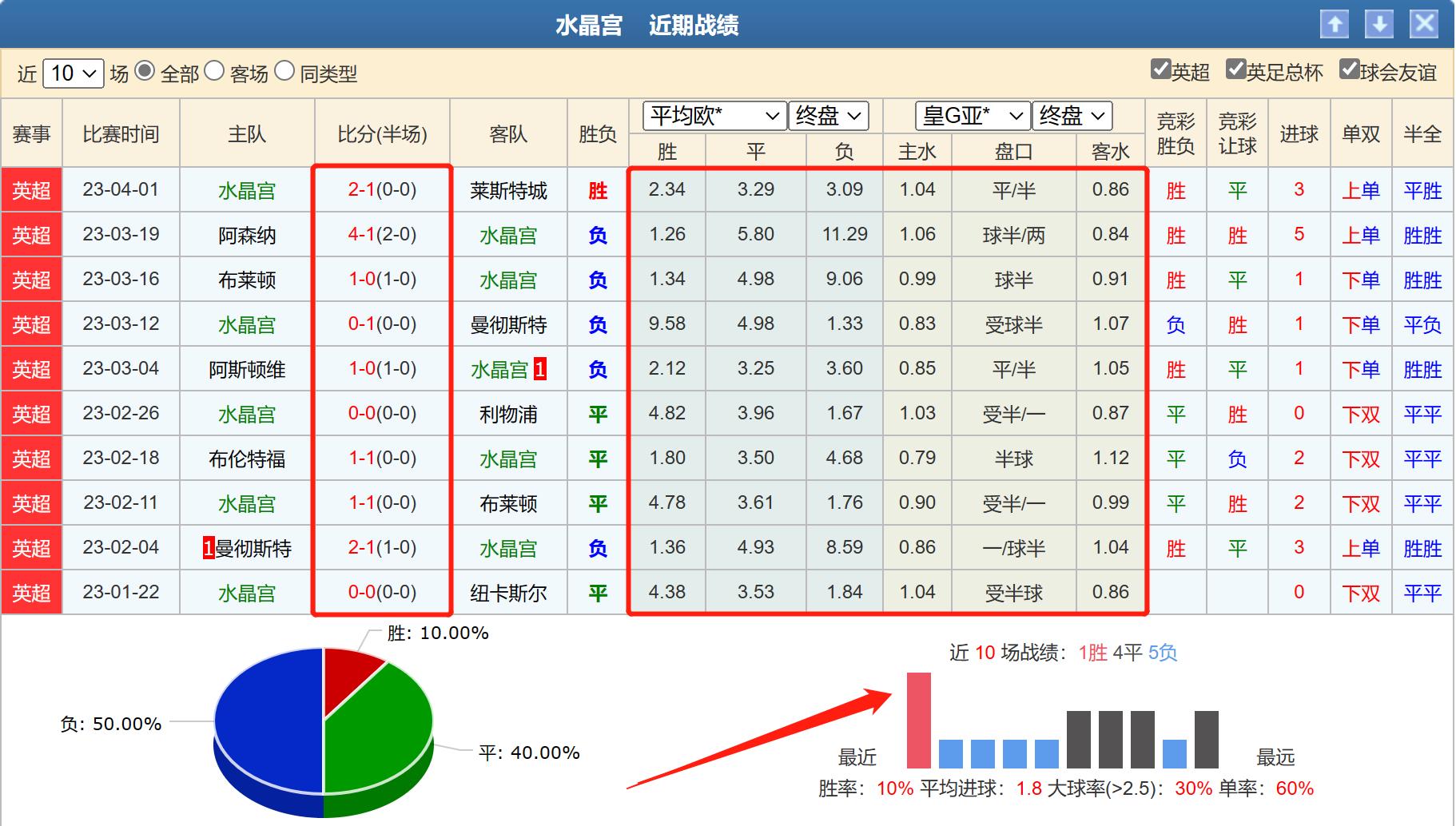This screenshot has width=1456, height=826.
Task: Click the 阿森纳 home team link
Action: pyautogui.click(x=245, y=234)
